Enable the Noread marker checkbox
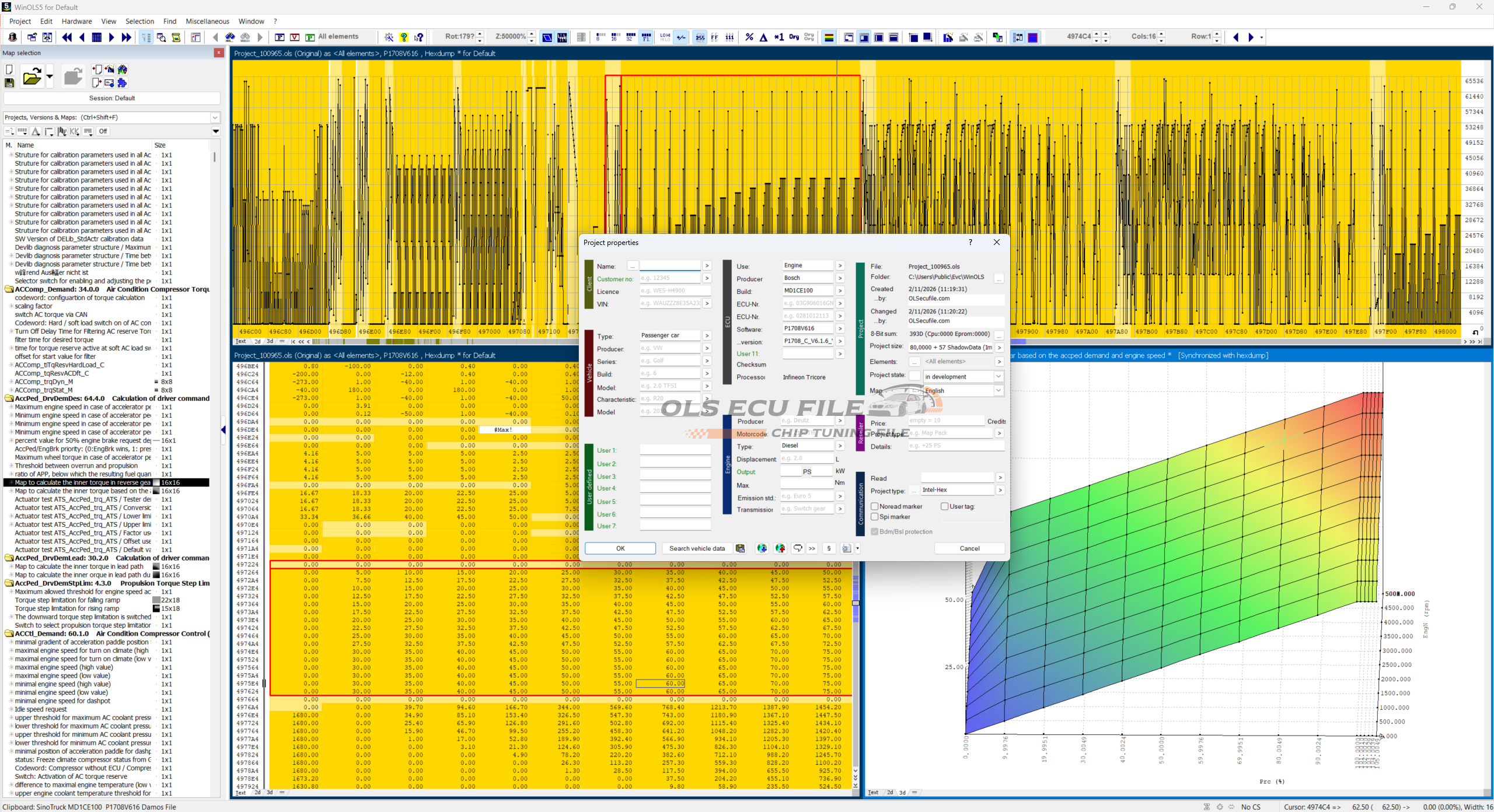Viewport: 1494px width, 812px height. (875, 506)
